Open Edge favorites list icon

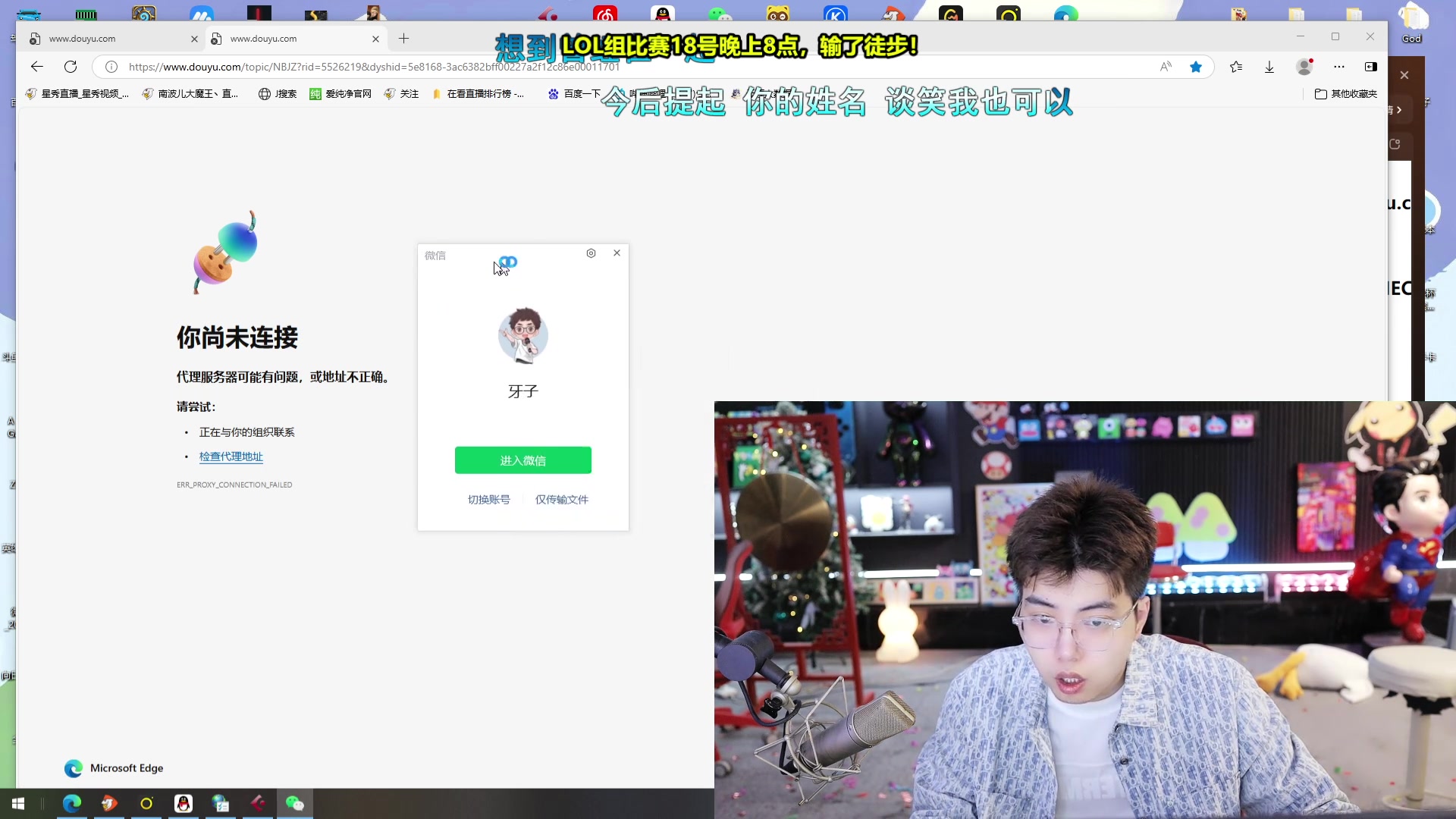tap(1236, 67)
